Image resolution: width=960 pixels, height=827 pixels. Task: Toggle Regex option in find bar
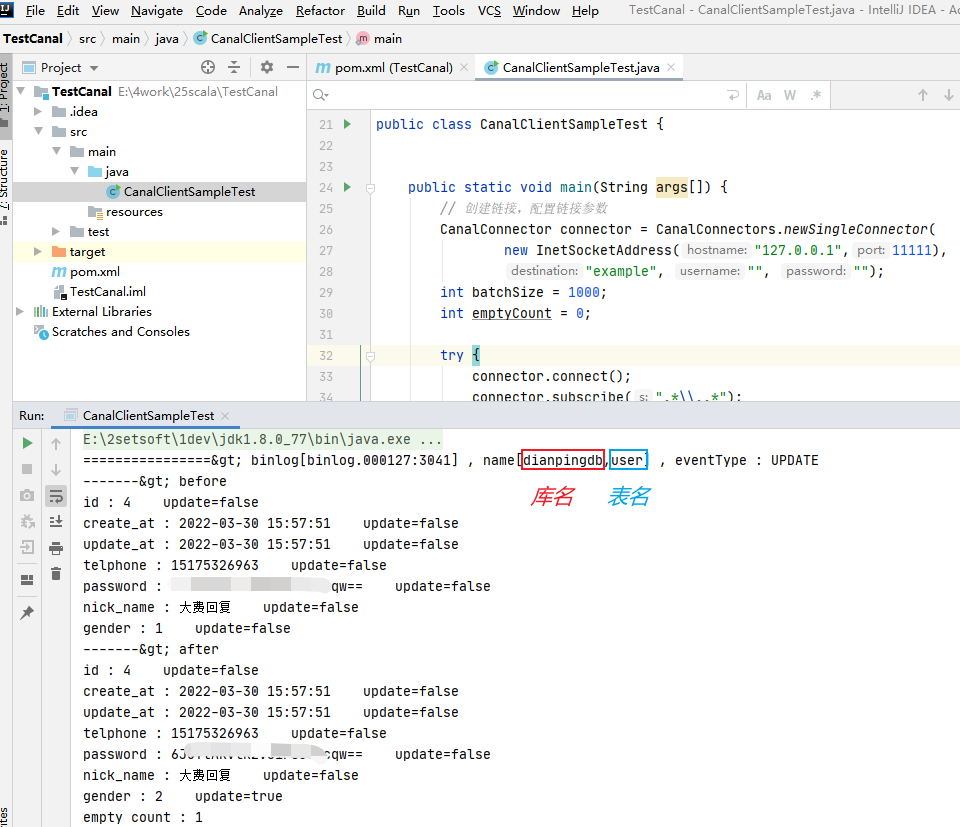point(816,95)
